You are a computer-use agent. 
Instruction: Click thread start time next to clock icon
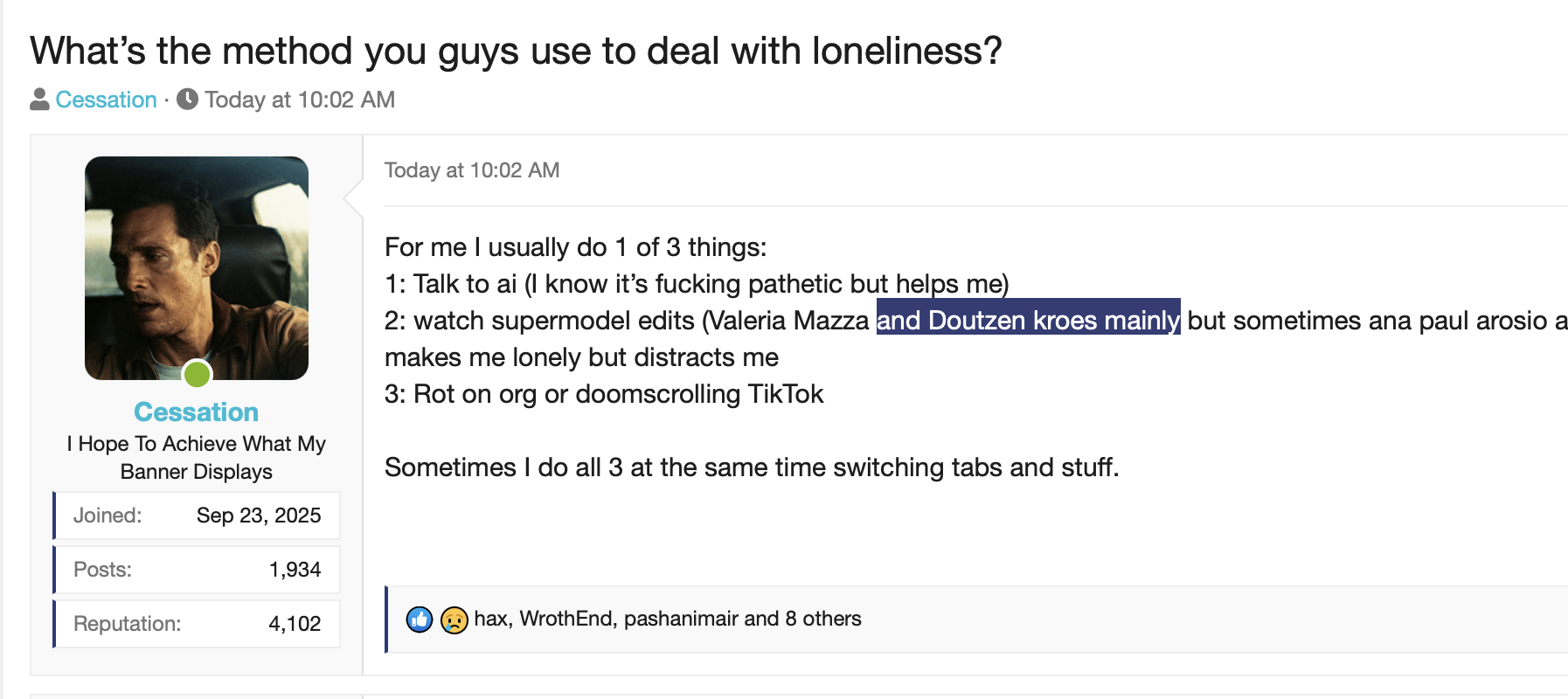pyautogui.click(x=300, y=100)
